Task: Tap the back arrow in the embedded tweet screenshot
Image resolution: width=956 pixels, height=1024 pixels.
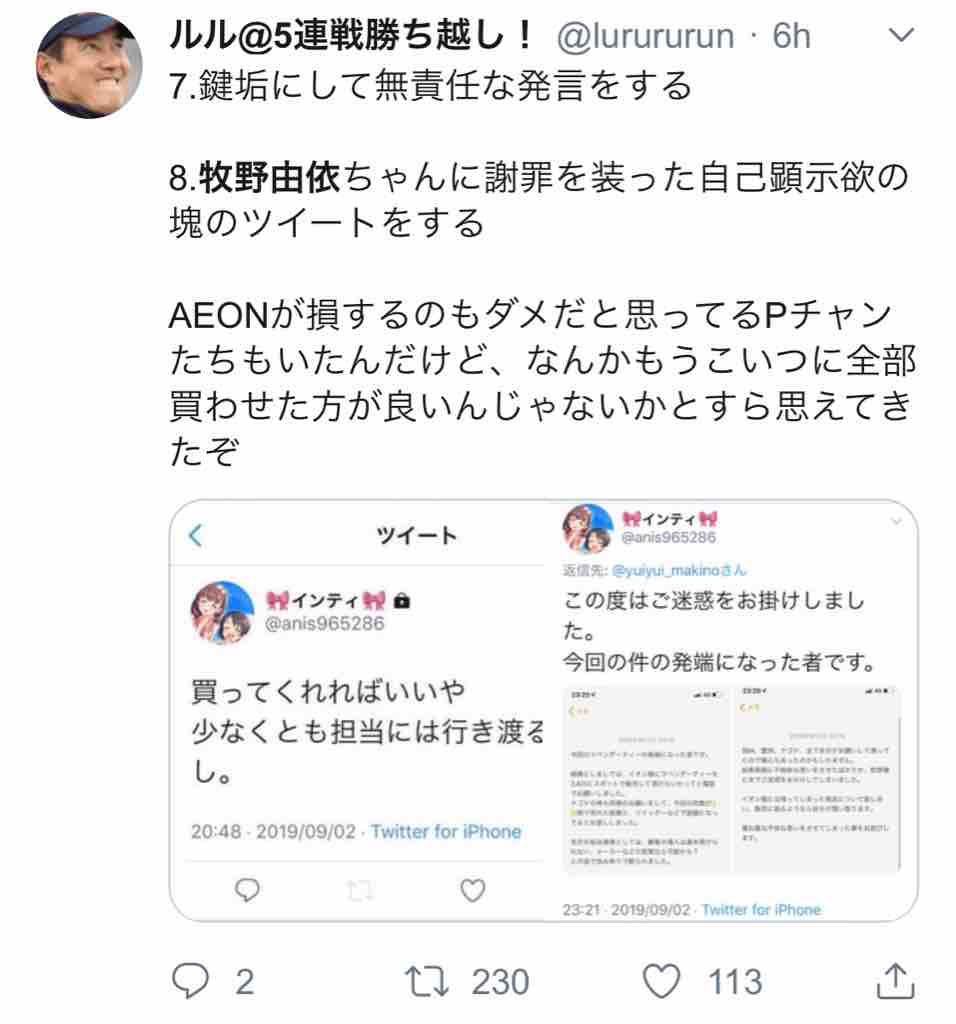Action: tap(195, 536)
